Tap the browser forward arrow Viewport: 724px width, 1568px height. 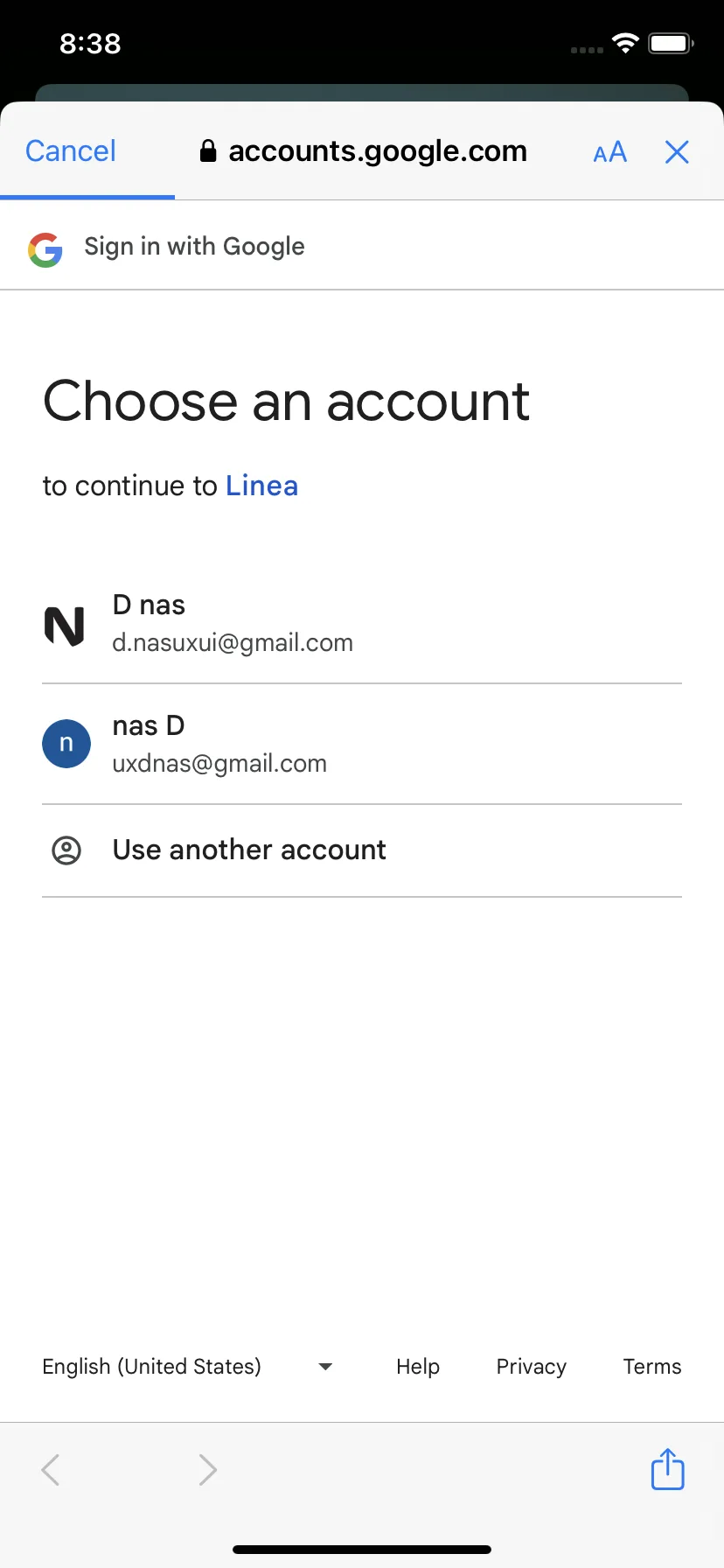(x=207, y=1470)
